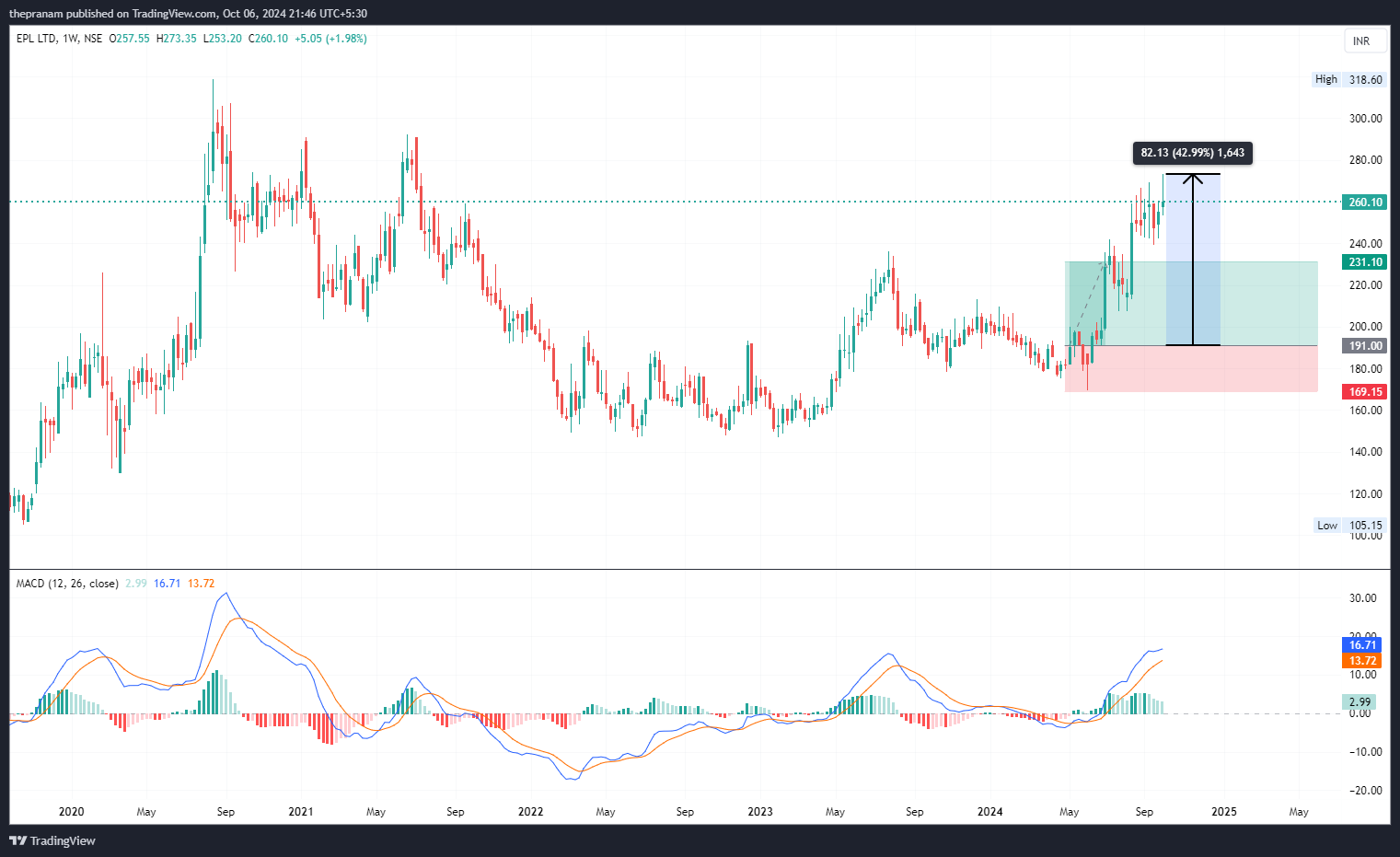Click the stop price tag 169.15
1400x857 pixels.
[x=1365, y=392]
